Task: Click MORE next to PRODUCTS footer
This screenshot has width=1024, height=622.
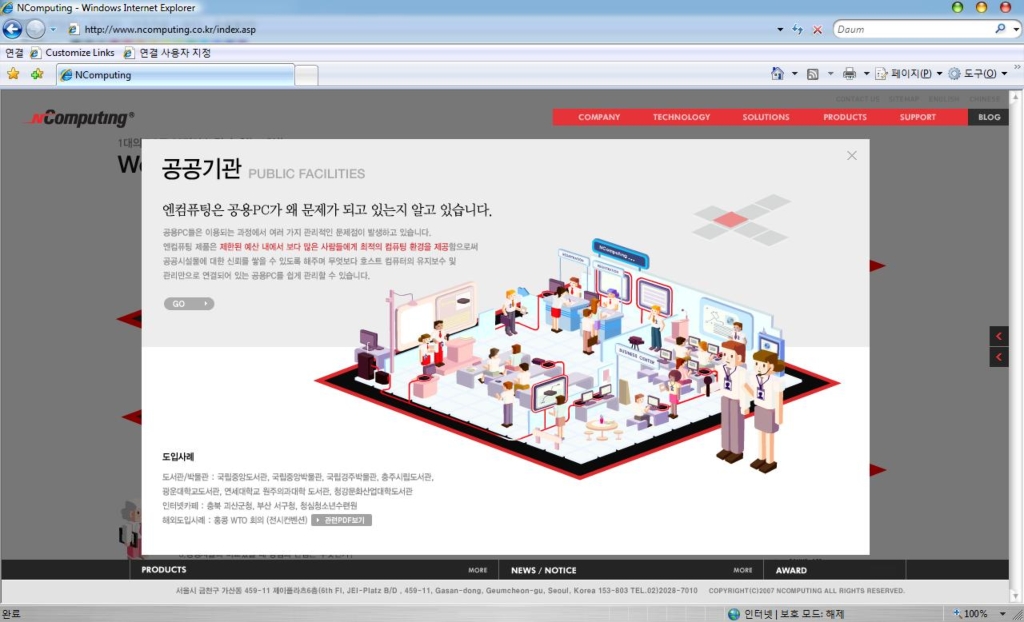Action: click(477, 570)
